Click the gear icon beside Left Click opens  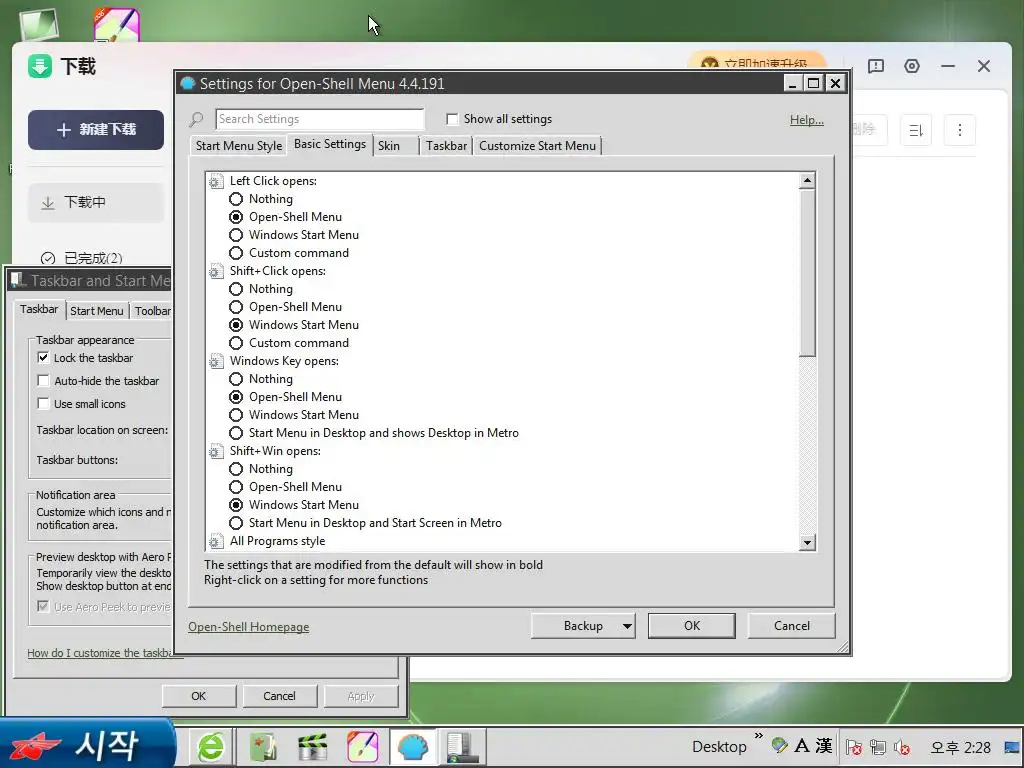point(216,181)
